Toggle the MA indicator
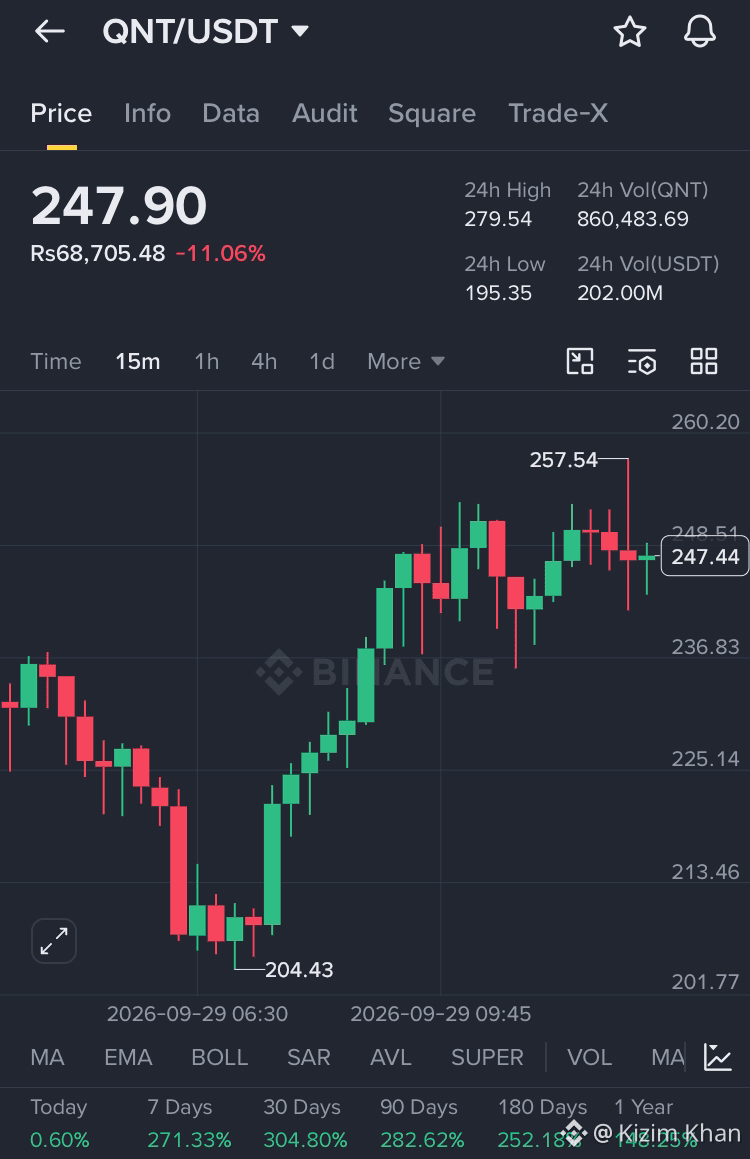Screen dimensions: 750x1159 click(x=47, y=1057)
